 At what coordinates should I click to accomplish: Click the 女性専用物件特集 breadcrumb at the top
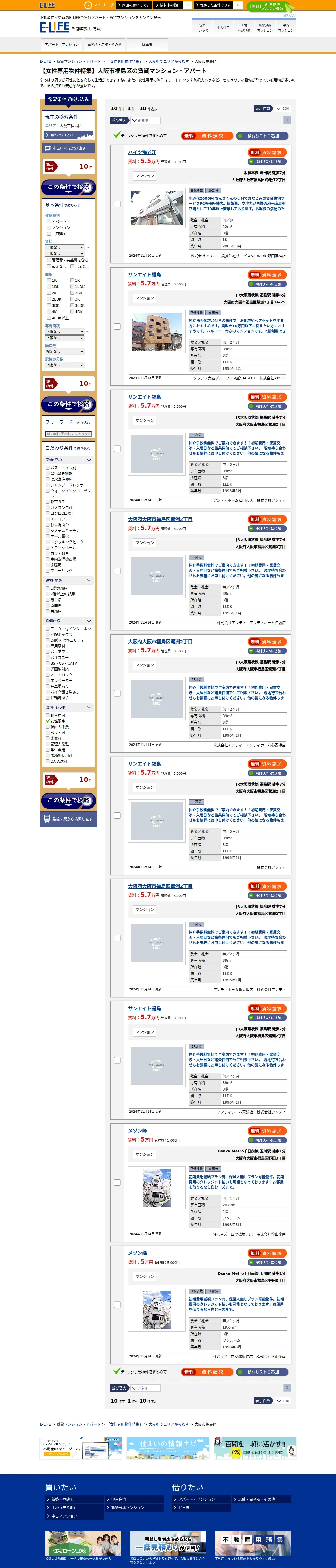(x=124, y=61)
